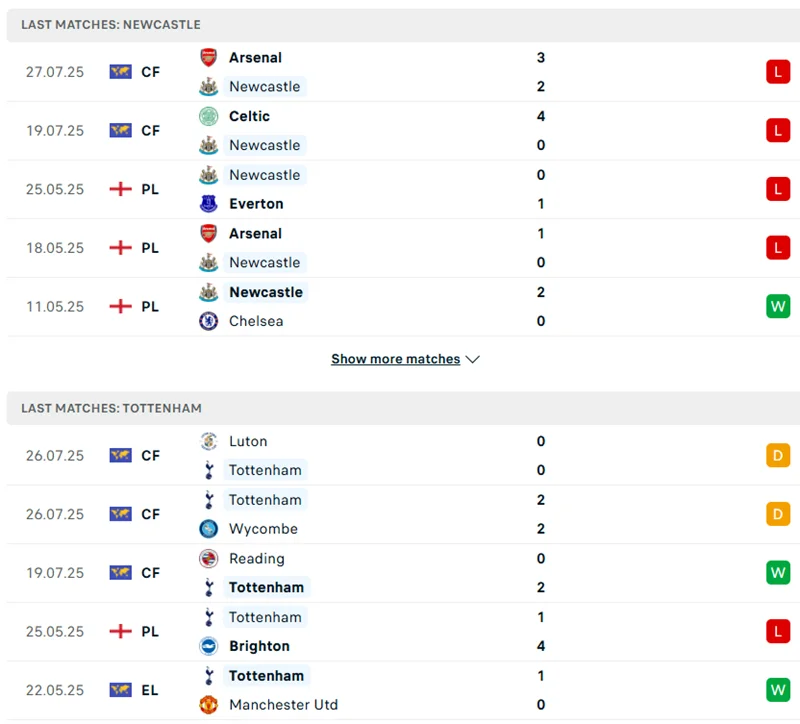Click Arsenal crest in 27.07.25 match
Screen dimensions: 800x724
pos(208,58)
